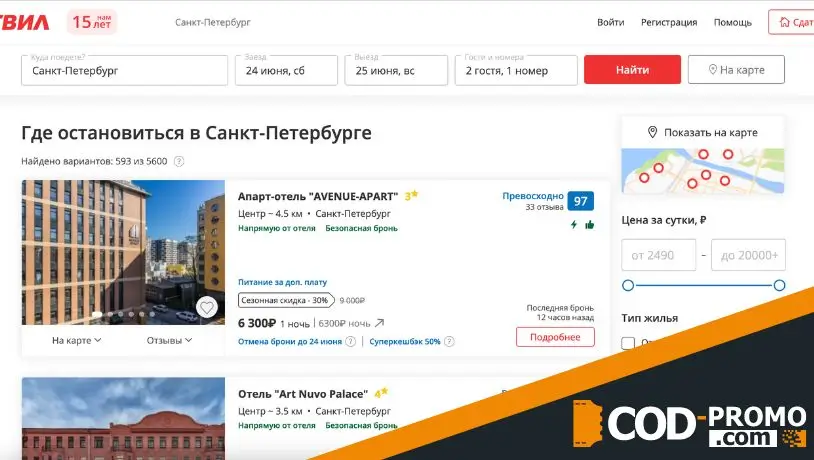814x460 pixels.
Task: Click the Суперкешбэк 50% link
Action: tap(404, 342)
